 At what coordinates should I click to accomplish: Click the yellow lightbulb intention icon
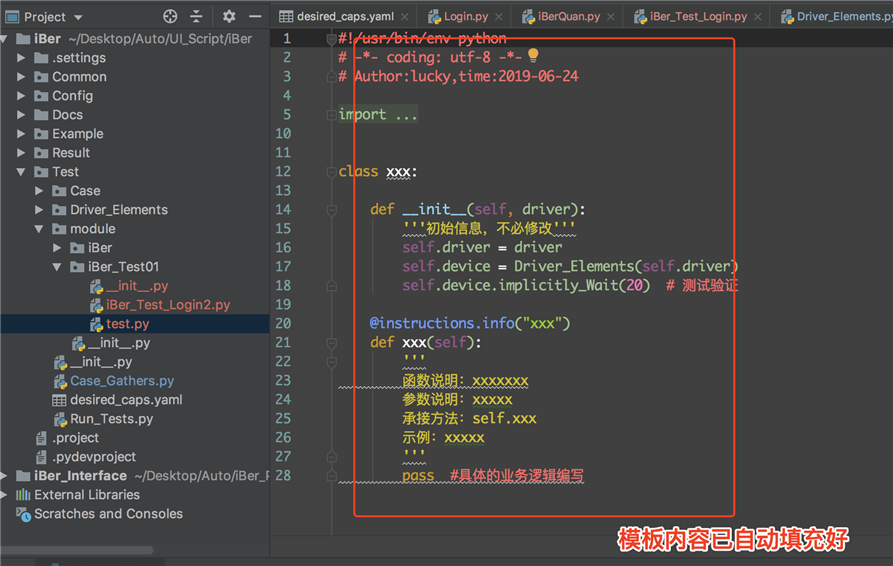tap(533, 56)
